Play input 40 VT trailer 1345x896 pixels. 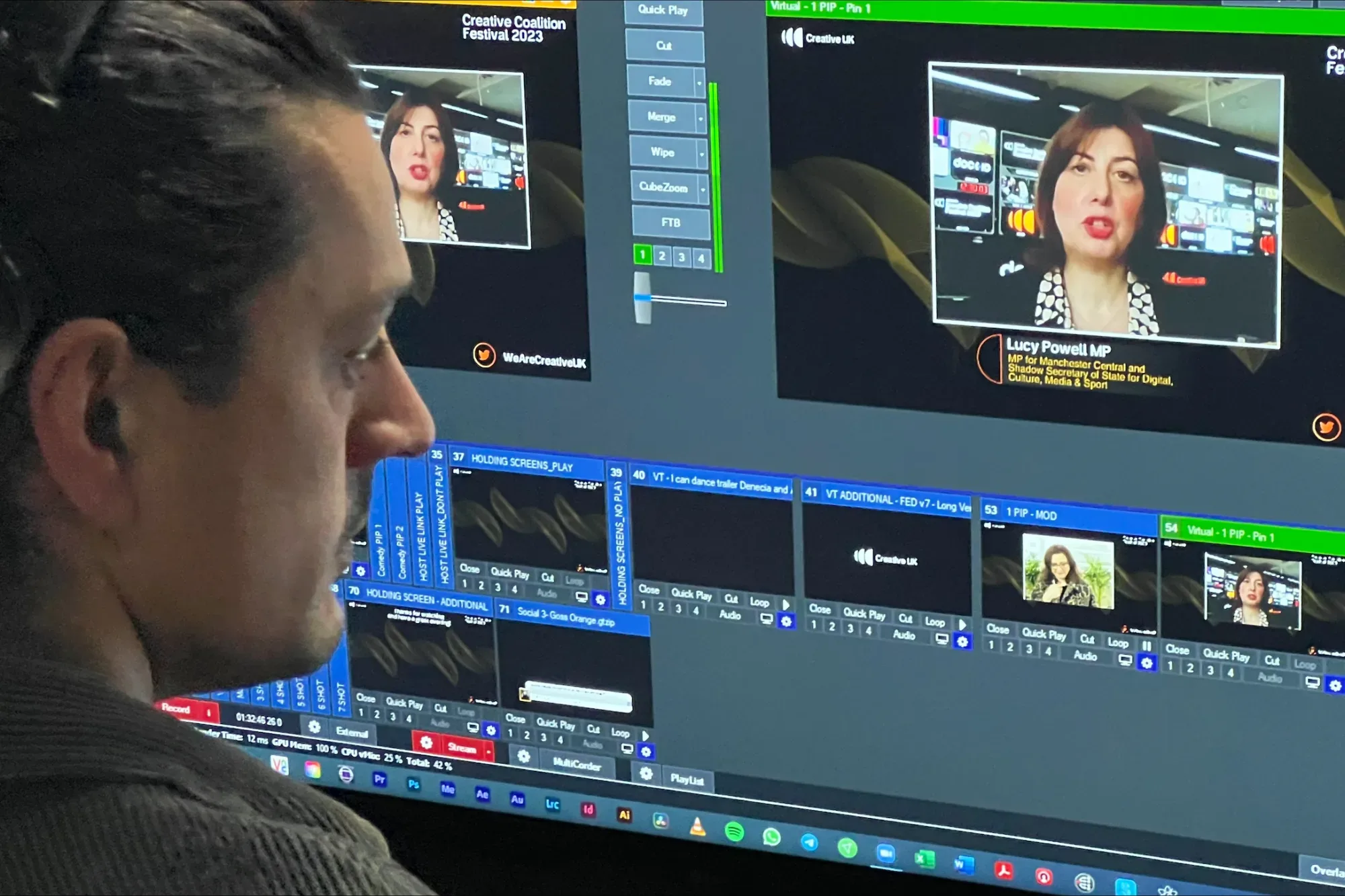pyautogui.click(x=785, y=604)
